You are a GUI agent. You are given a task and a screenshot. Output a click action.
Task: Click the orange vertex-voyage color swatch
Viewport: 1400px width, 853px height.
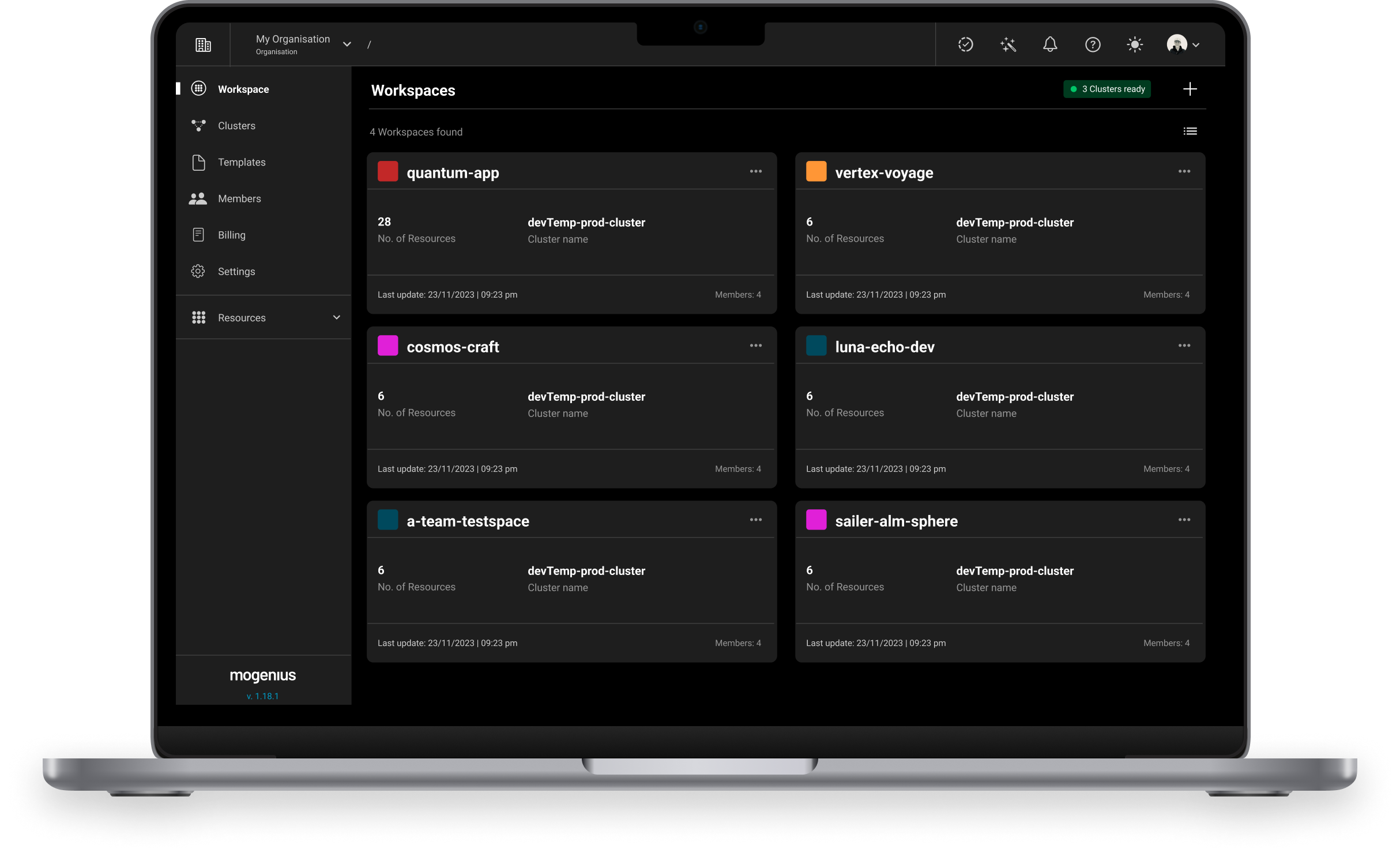(816, 172)
